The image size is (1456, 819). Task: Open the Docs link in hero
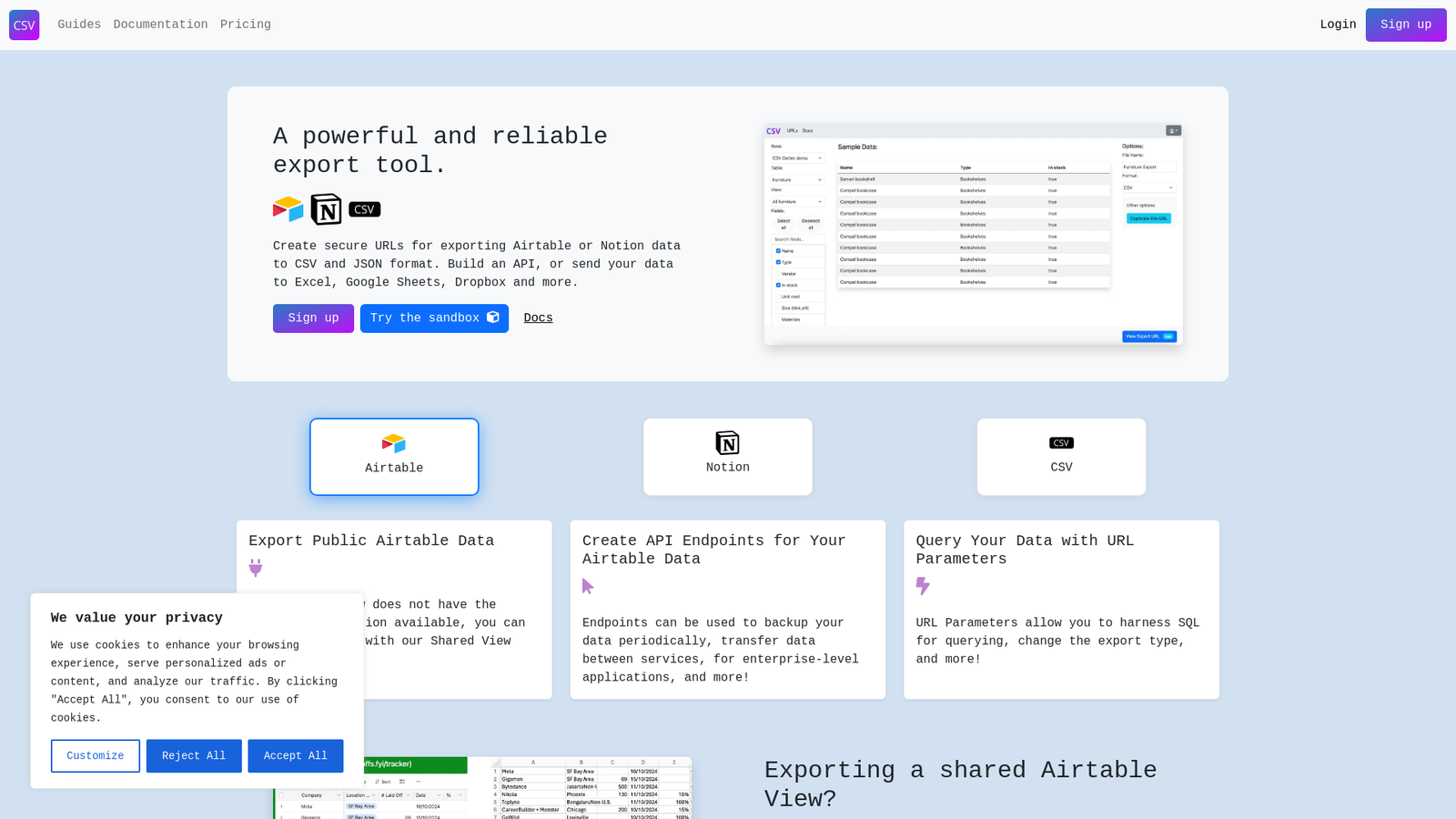pos(538,318)
